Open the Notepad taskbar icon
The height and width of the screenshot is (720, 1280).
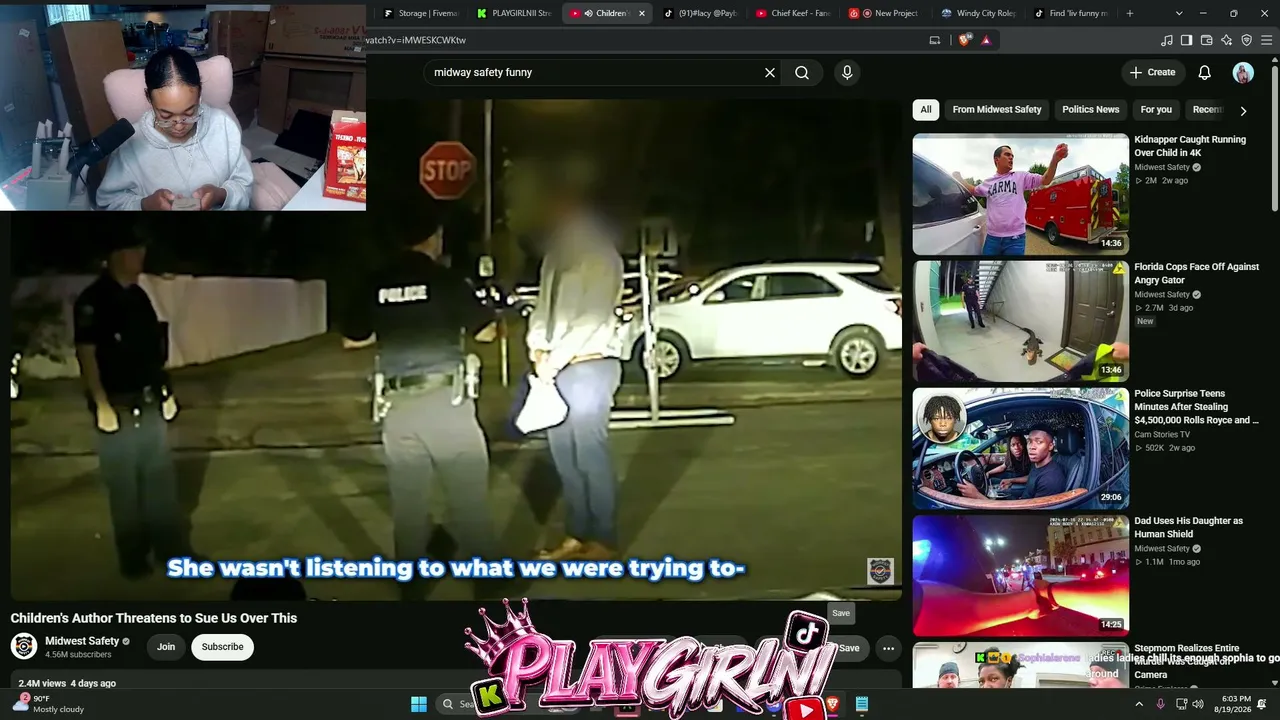tap(862, 704)
